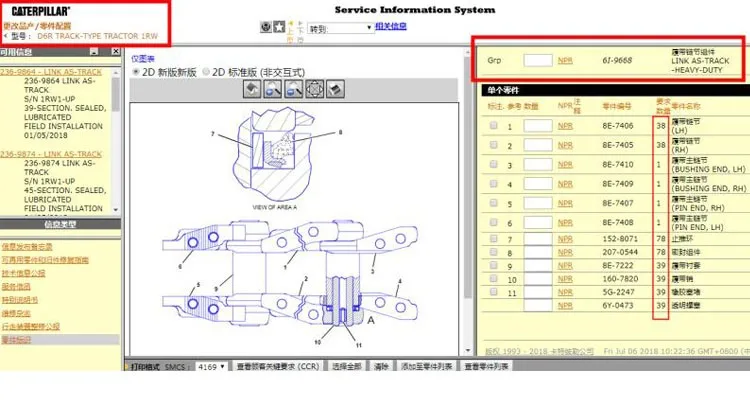Open the 信息发布备忘录 link in info types
Screen dimensions: 750x400
pos(27,247)
